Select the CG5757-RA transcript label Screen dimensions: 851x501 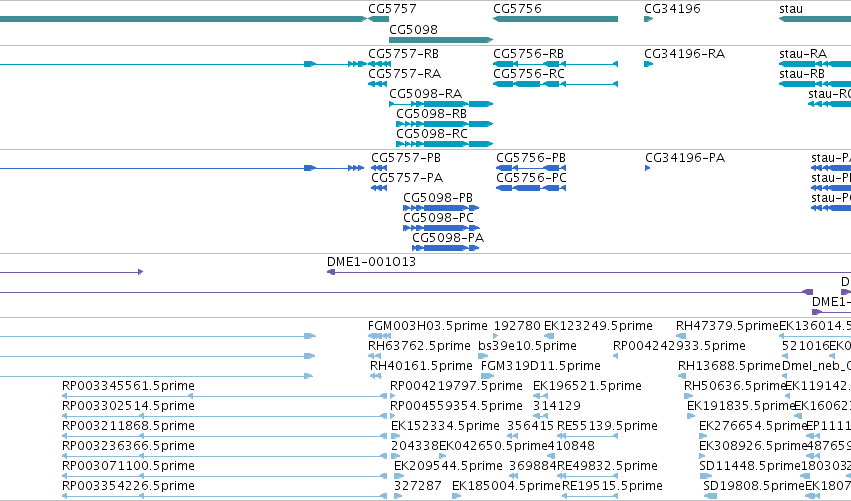coord(404,74)
